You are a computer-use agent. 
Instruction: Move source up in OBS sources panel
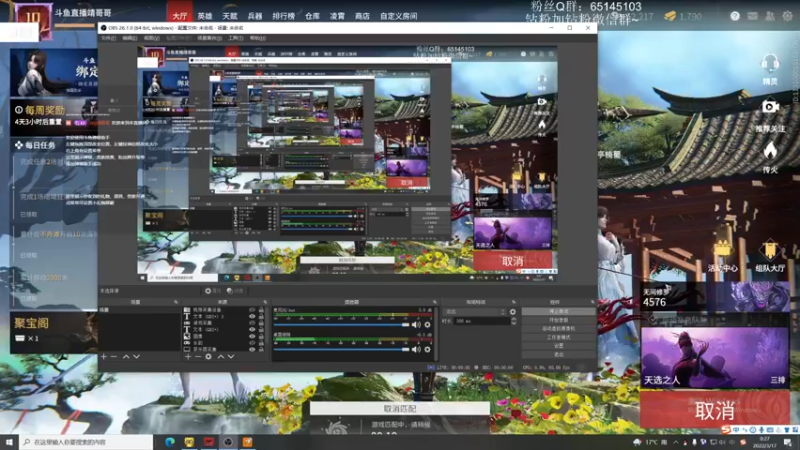tap(220, 357)
